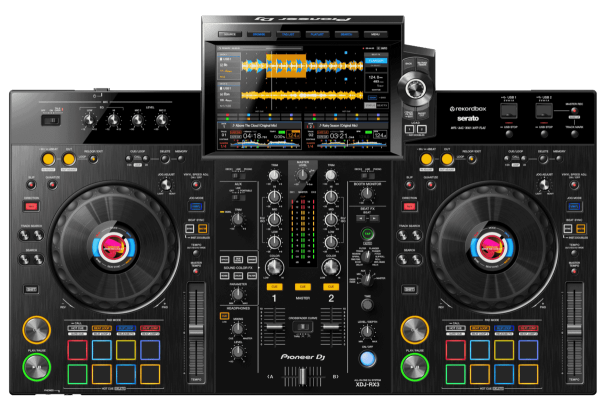Click the MASTER LEVEL knob
Screen dimensions: 600x407
(x=302, y=176)
